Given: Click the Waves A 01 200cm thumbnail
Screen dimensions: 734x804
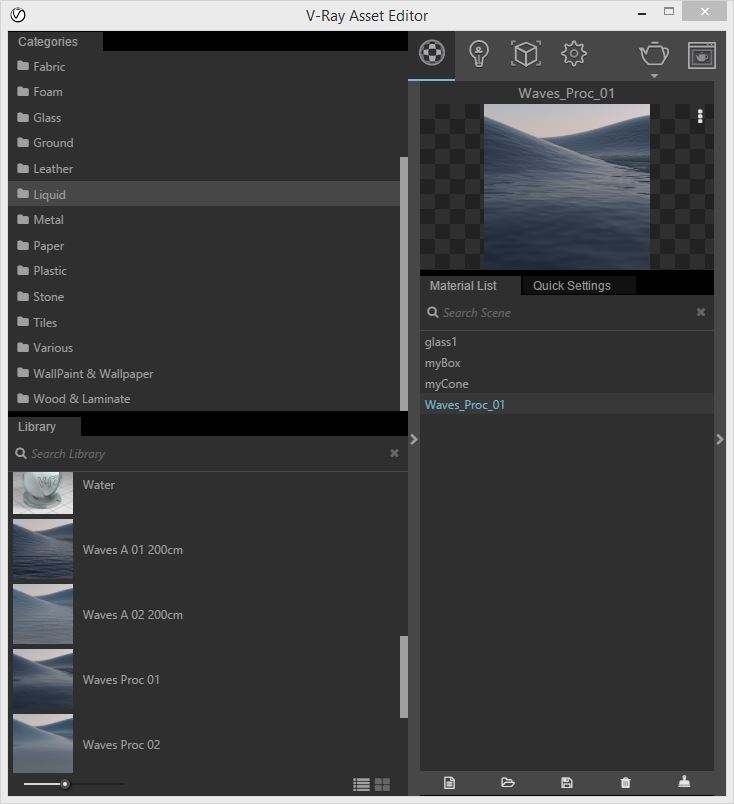Looking at the screenshot, I should click(43, 549).
